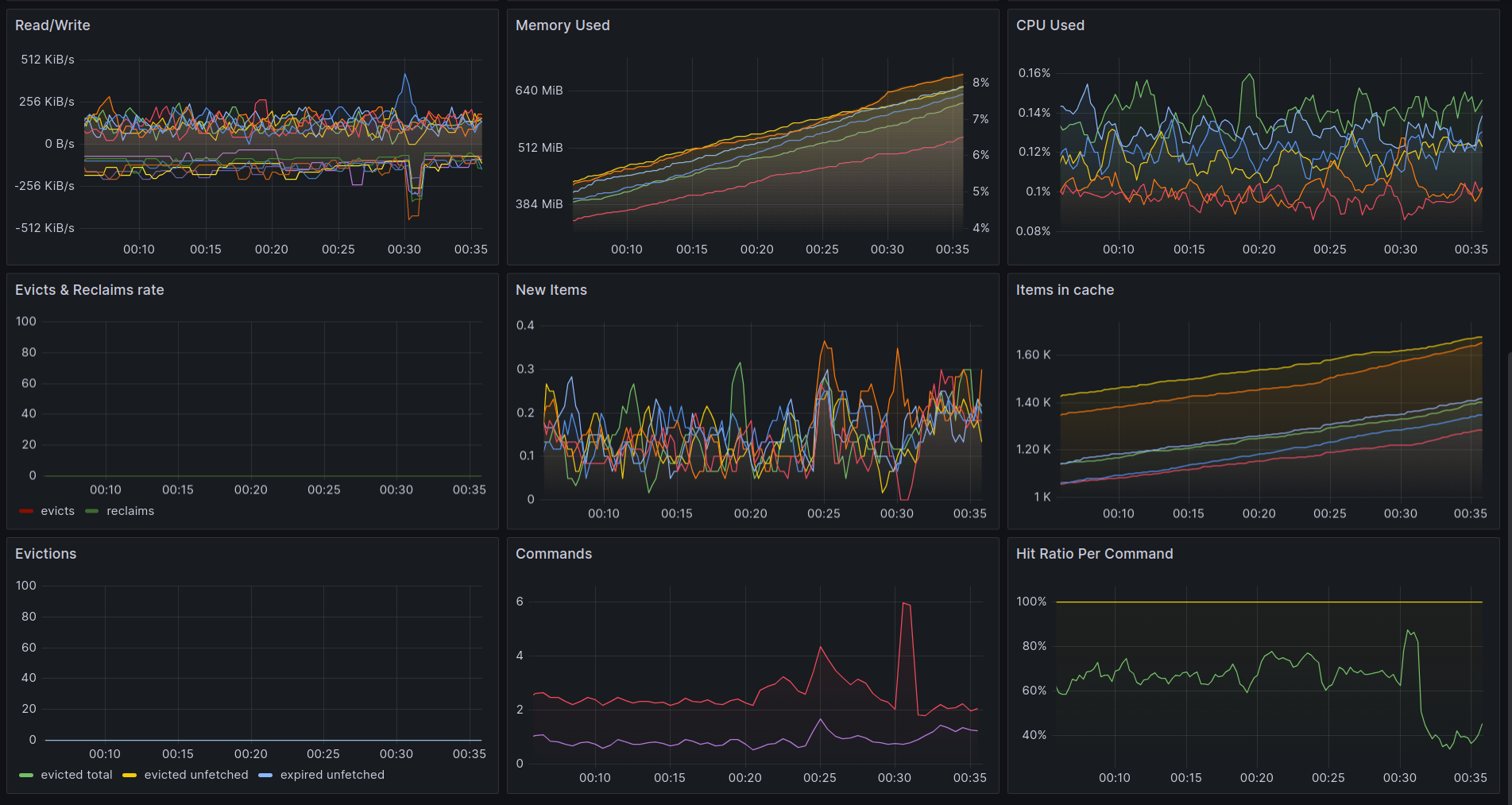The height and width of the screenshot is (805, 1512).
Task: Click the "0.4" axis label in New Items
Action: coord(525,326)
